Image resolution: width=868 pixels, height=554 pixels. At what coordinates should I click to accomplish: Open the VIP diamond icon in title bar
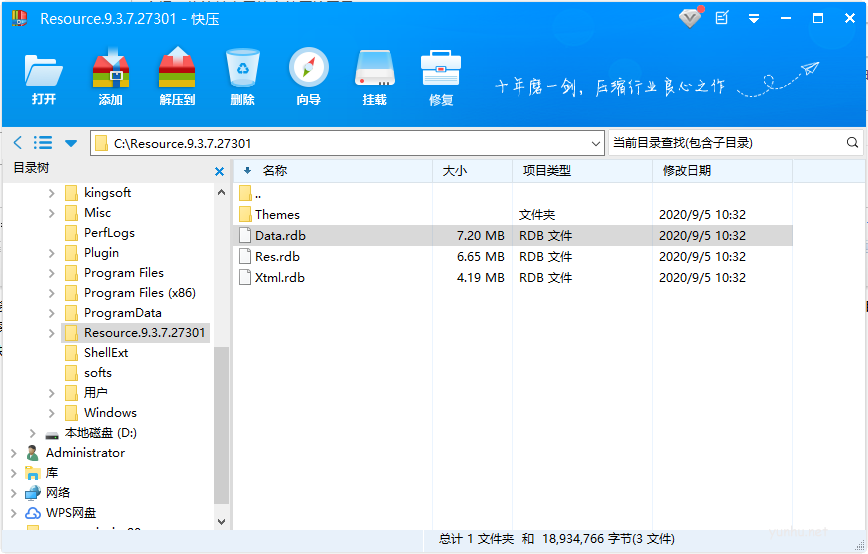(x=690, y=18)
